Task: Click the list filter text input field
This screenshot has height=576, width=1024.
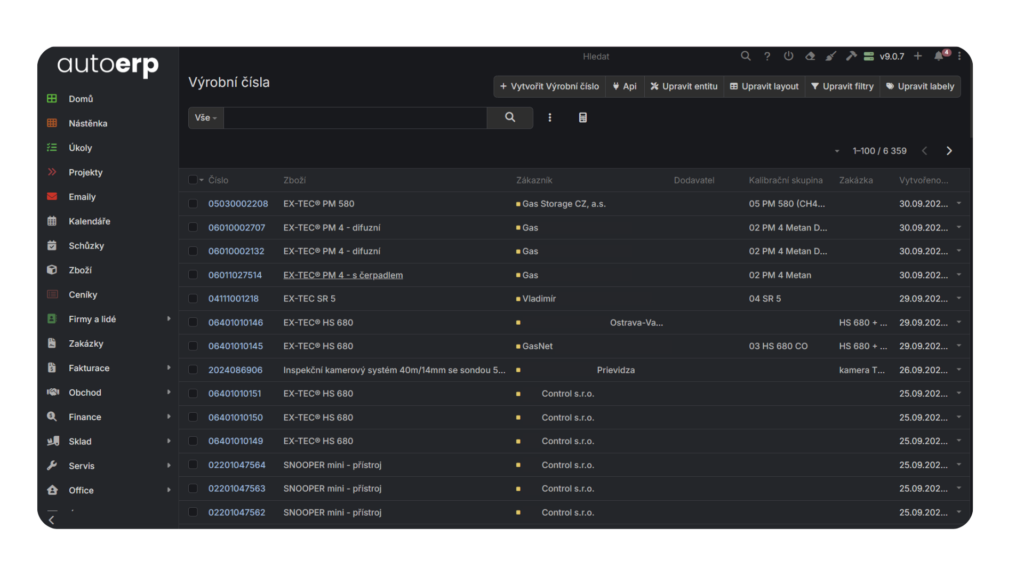Action: click(x=355, y=118)
